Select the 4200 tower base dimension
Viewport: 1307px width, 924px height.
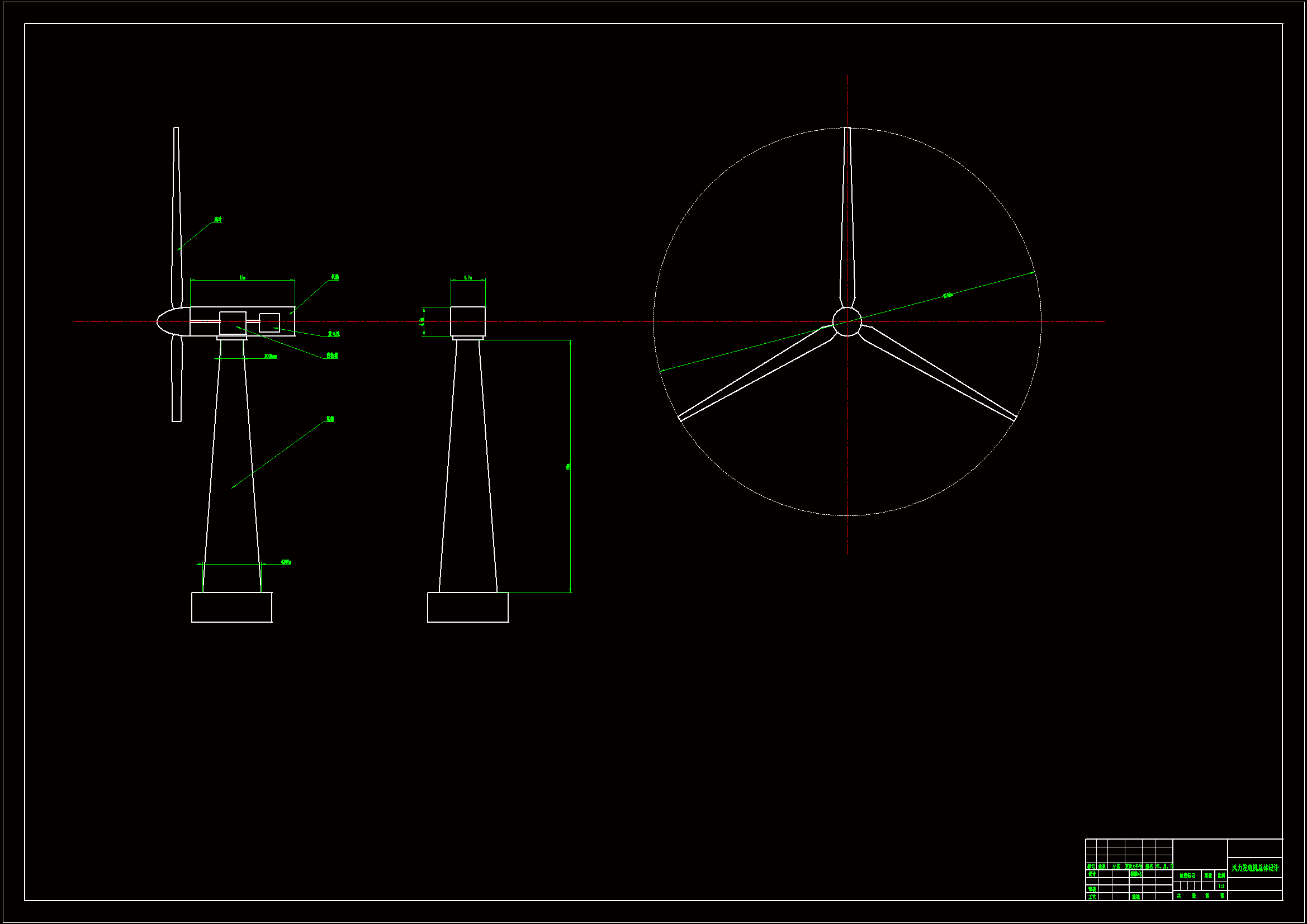pos(286,562)
